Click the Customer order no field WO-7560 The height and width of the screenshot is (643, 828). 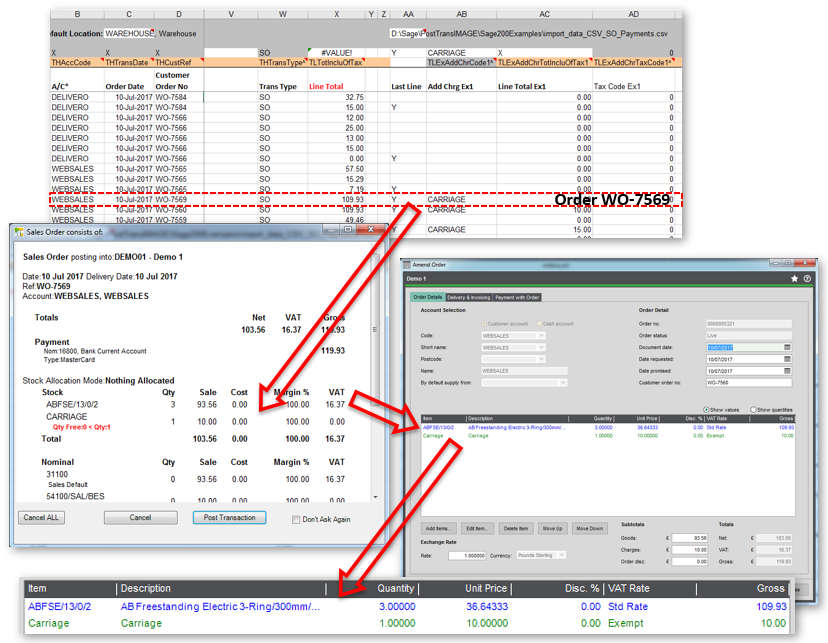point(749,382)
